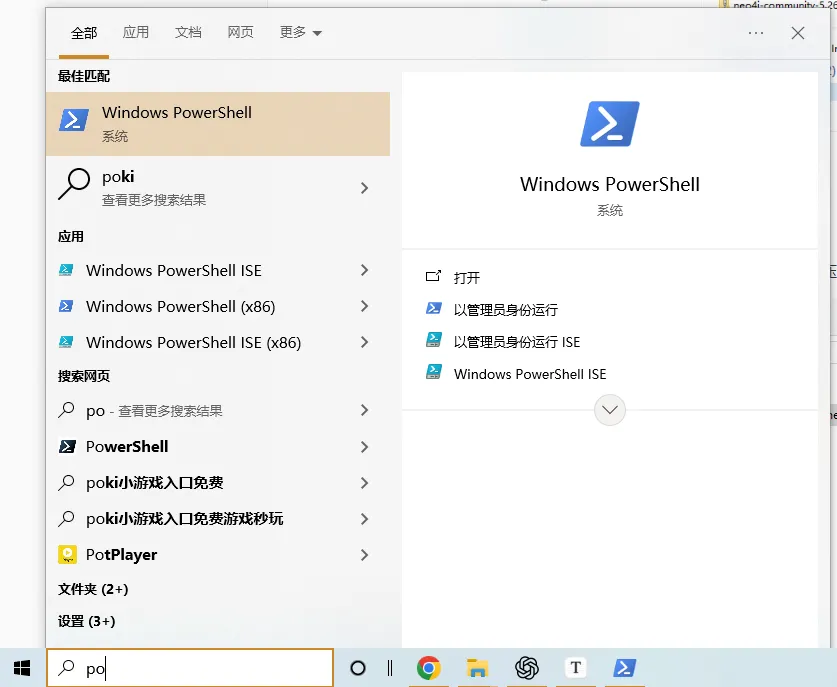This screenshot has width=837, height=687.
Task: Select Windows PowerShell ISE (x86) result
Action: click(x=218, y=342)
